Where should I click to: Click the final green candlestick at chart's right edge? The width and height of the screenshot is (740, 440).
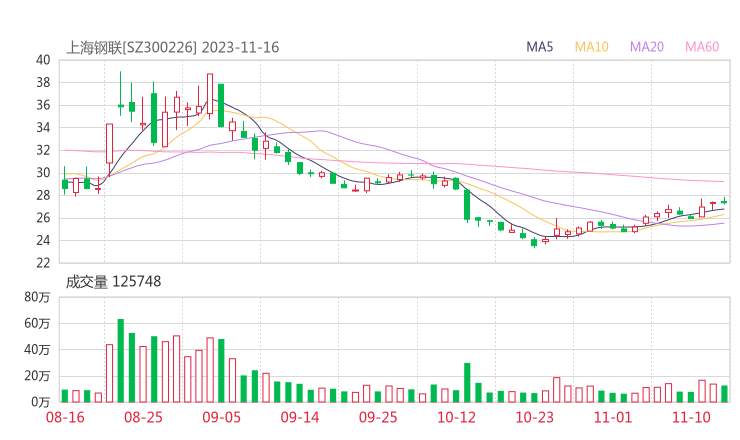[x=724, y=201]
